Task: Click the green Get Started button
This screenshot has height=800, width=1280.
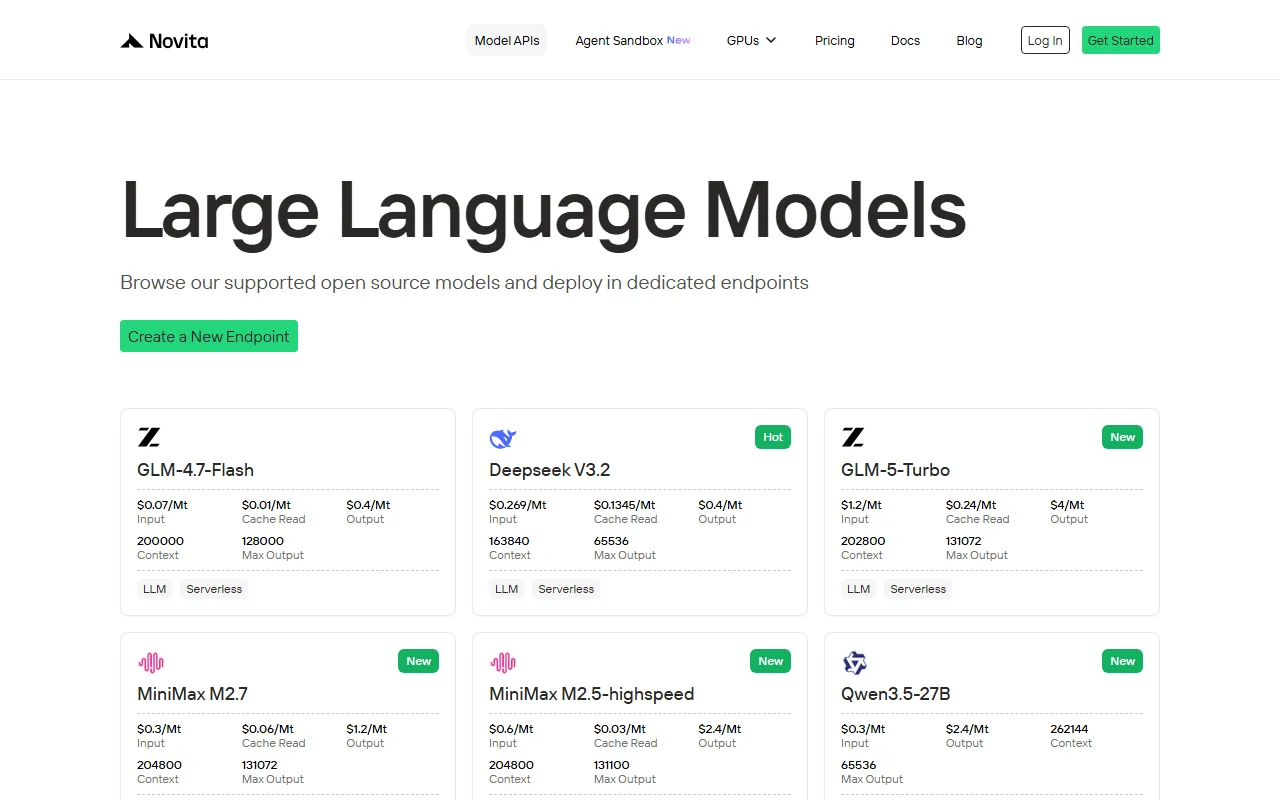Action: (1120, 41)
